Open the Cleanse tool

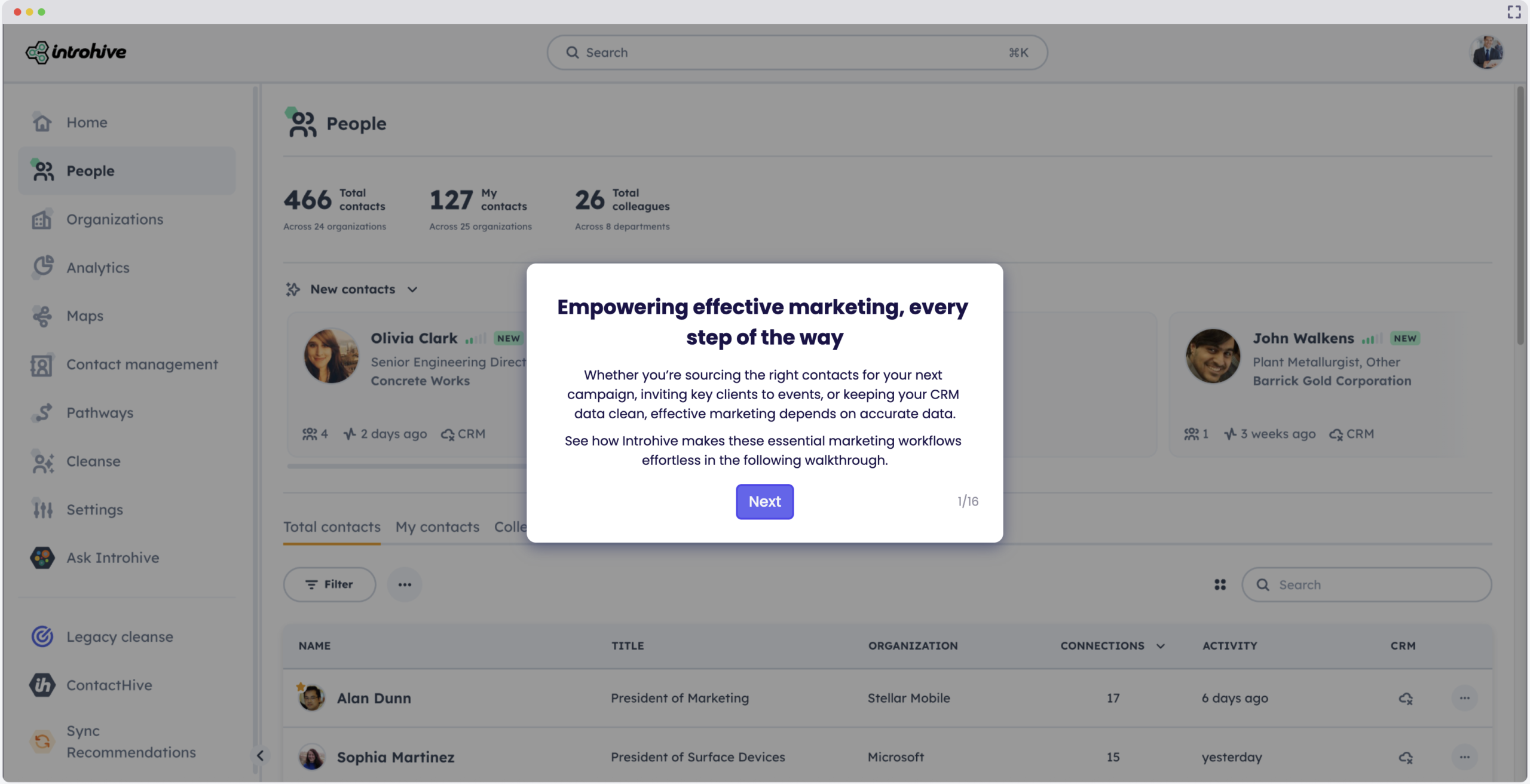point(93,461)
